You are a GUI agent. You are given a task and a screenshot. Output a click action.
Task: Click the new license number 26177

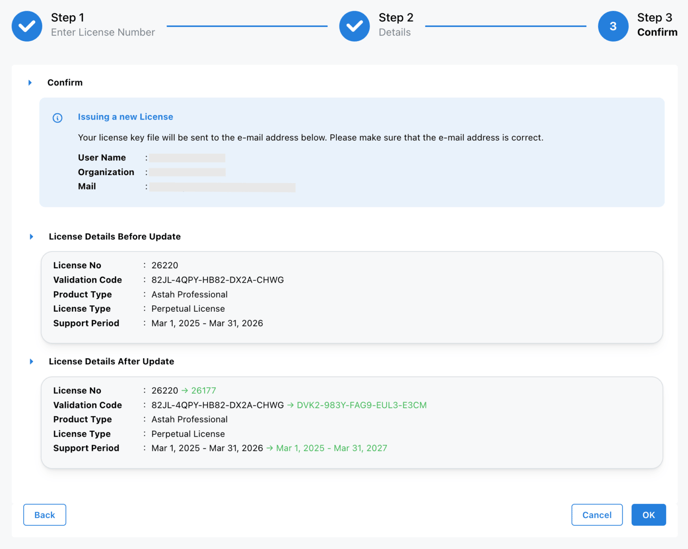203,391
